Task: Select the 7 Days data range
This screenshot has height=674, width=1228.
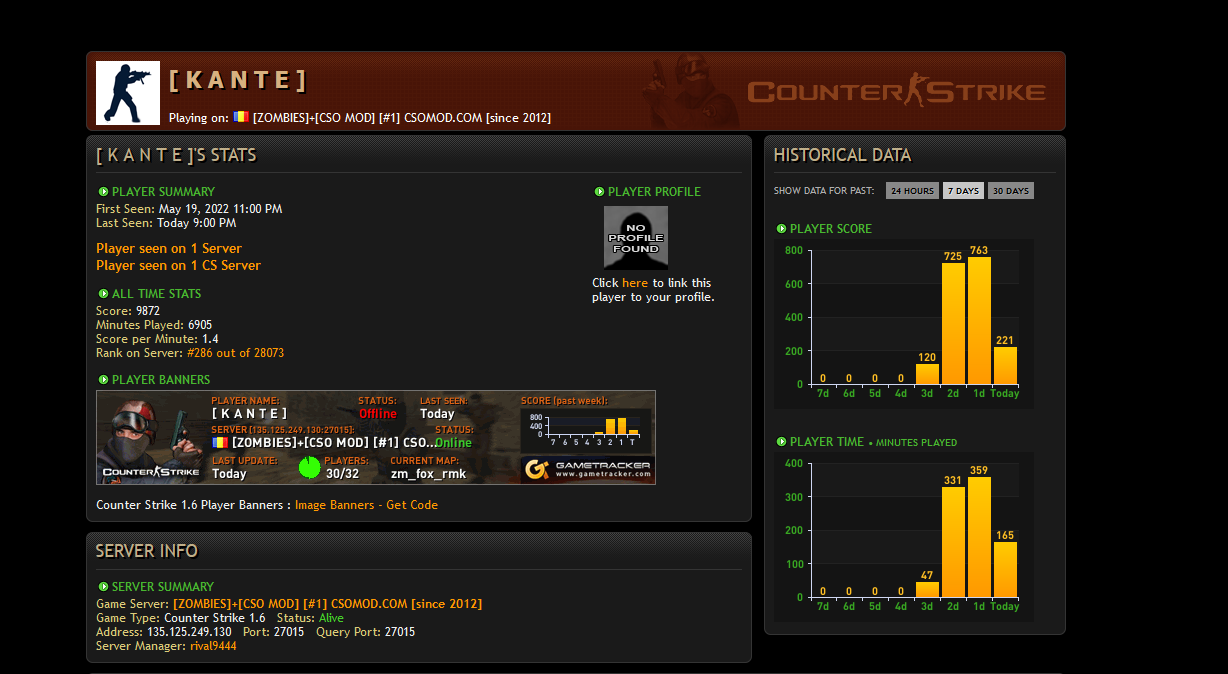Action: pyautogui.click(x=963, y=191)
